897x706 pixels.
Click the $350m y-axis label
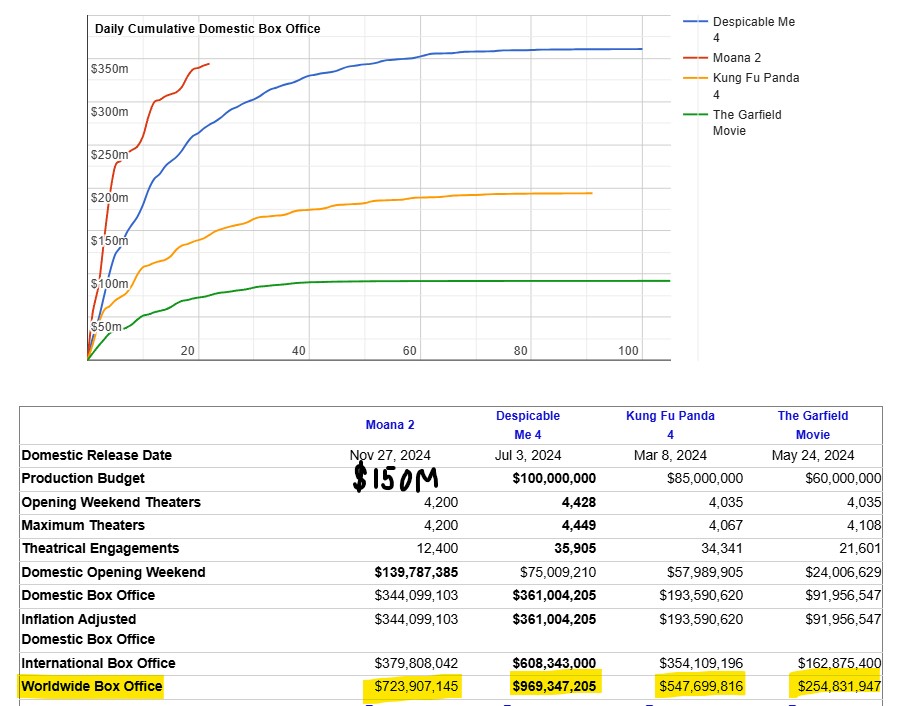(x=109, y=69)
